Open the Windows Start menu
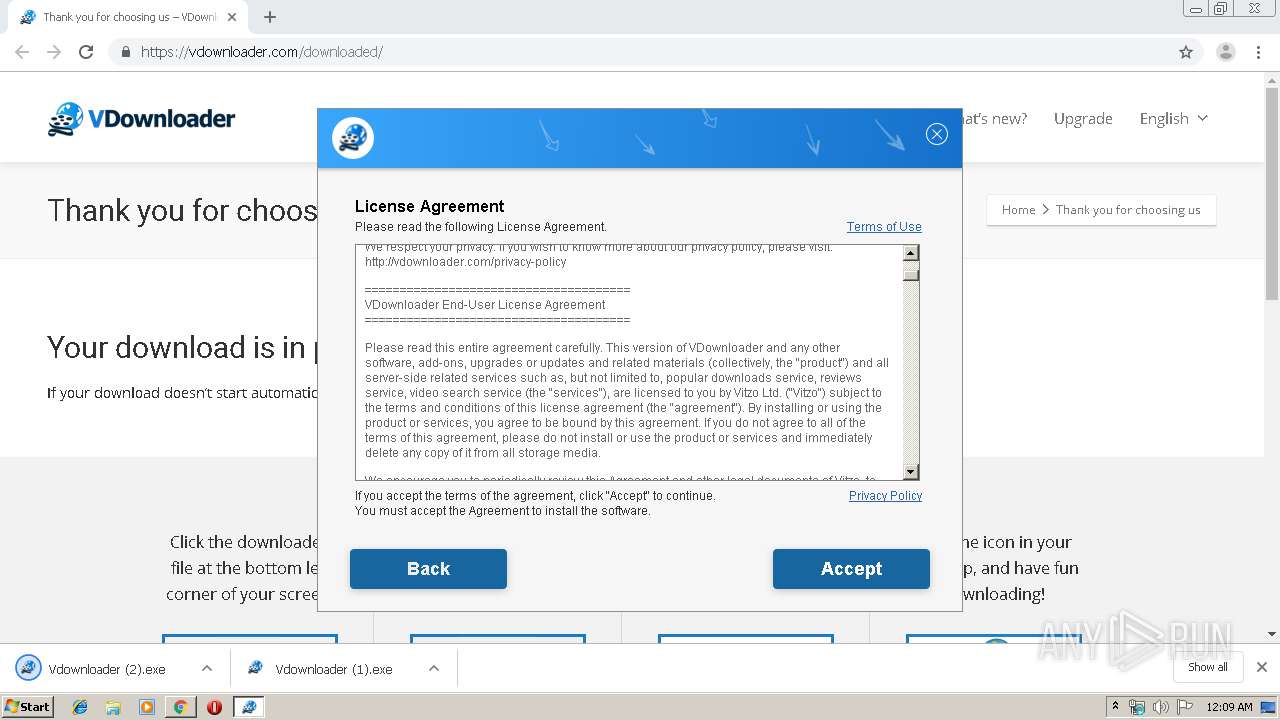This screenshot has height=720, width=1280. pos(28,706)
